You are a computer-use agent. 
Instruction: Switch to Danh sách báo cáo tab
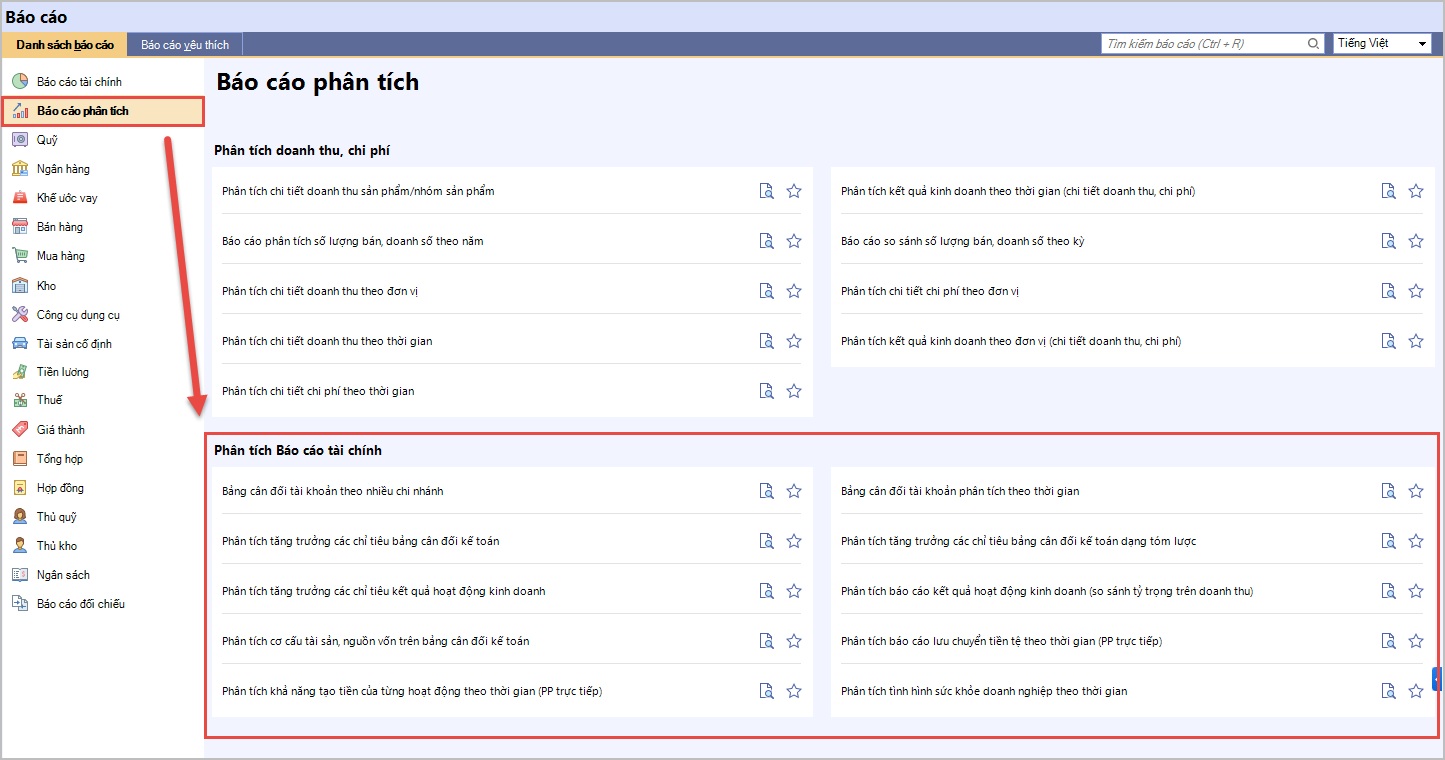coord(65,45)
